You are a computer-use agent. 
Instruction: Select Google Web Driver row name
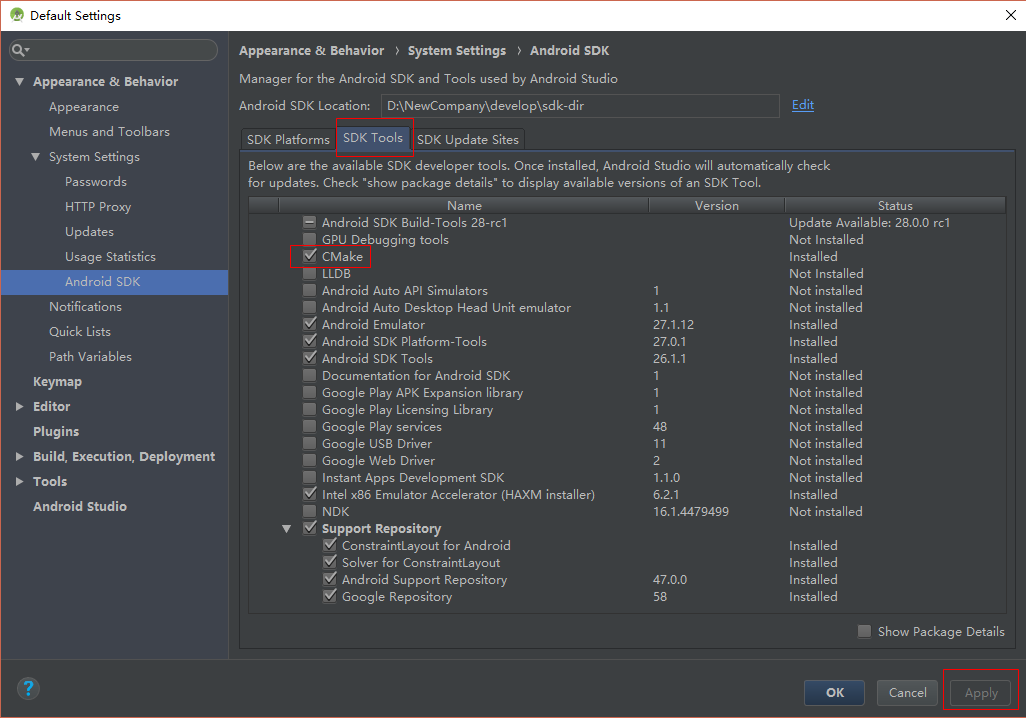pyautogui.click(x=378, y=460)
